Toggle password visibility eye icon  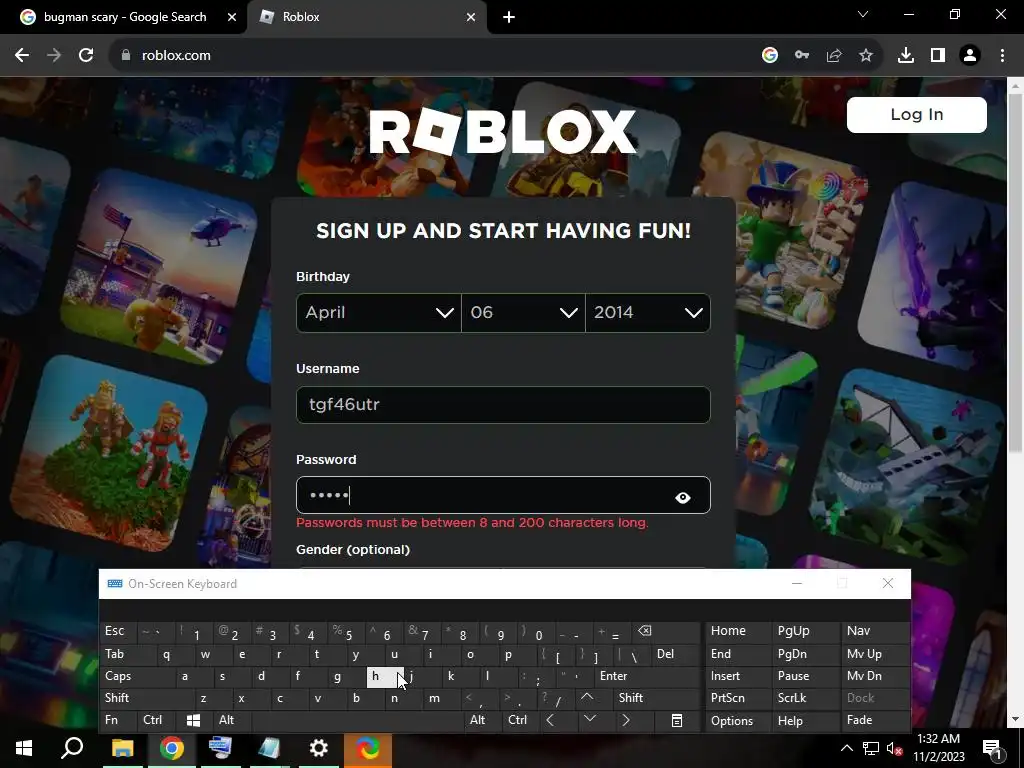tap(682, 498)
